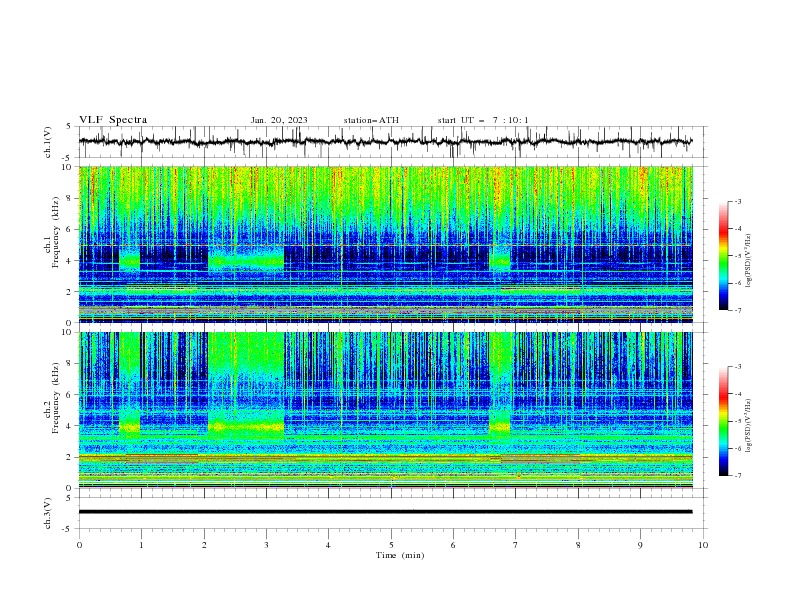Viewport: 792px width, 612px height.
Task: Click the upper colorbar for ch.1 PSD
Action: click(x=723, y=256)
